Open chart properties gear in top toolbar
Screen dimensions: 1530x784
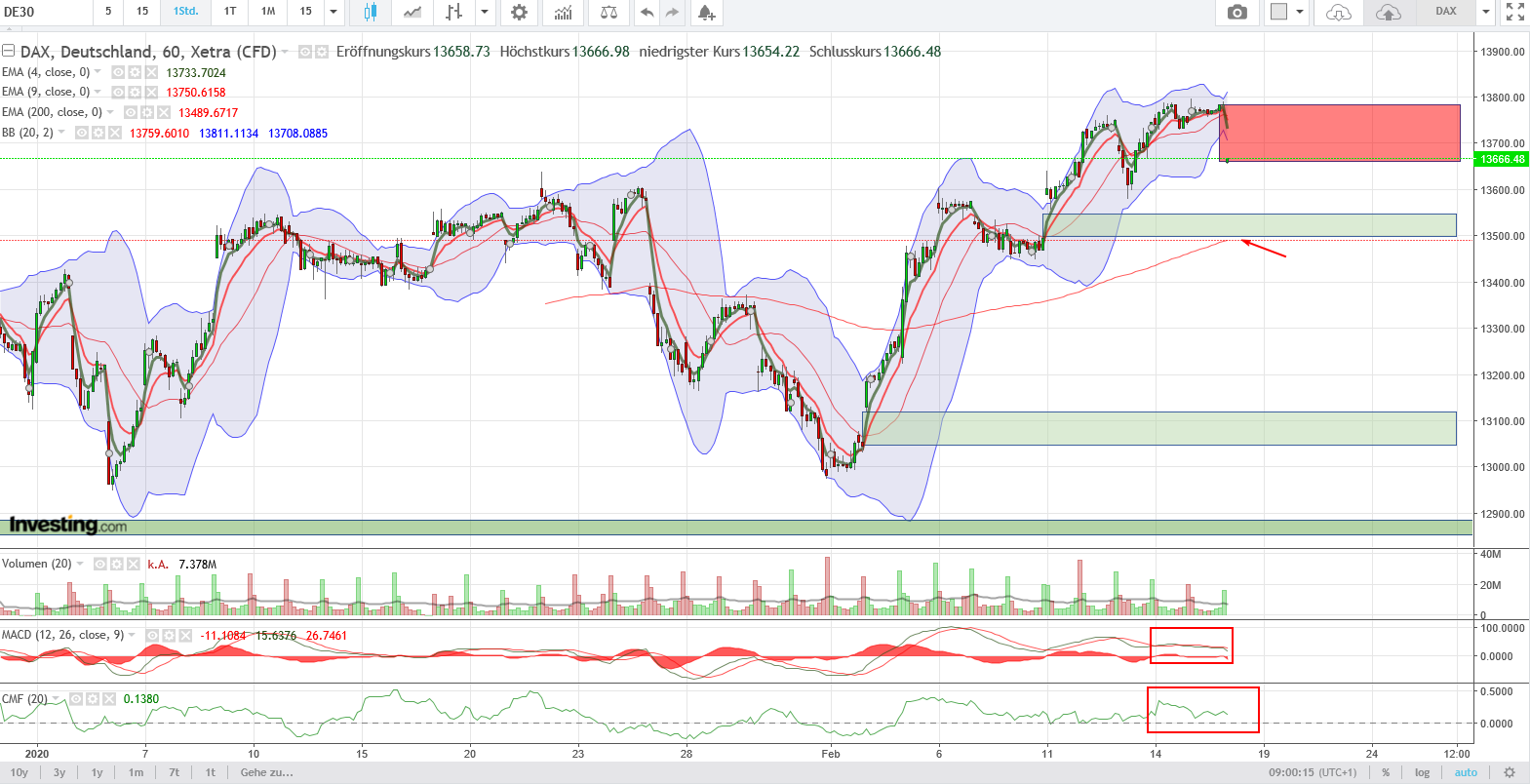click(x=519, y=12)
